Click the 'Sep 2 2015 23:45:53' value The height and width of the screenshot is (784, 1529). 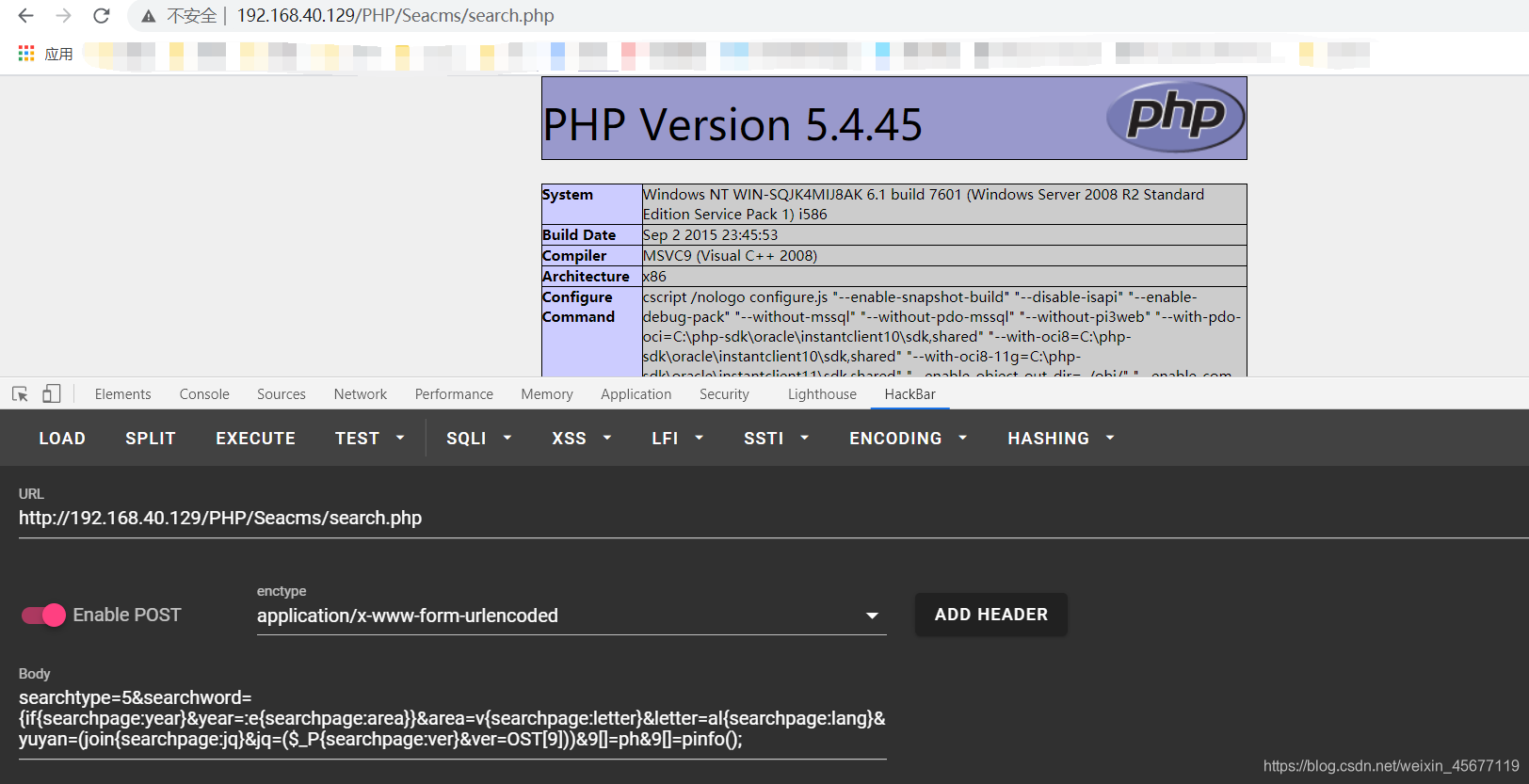click(710, 235)
